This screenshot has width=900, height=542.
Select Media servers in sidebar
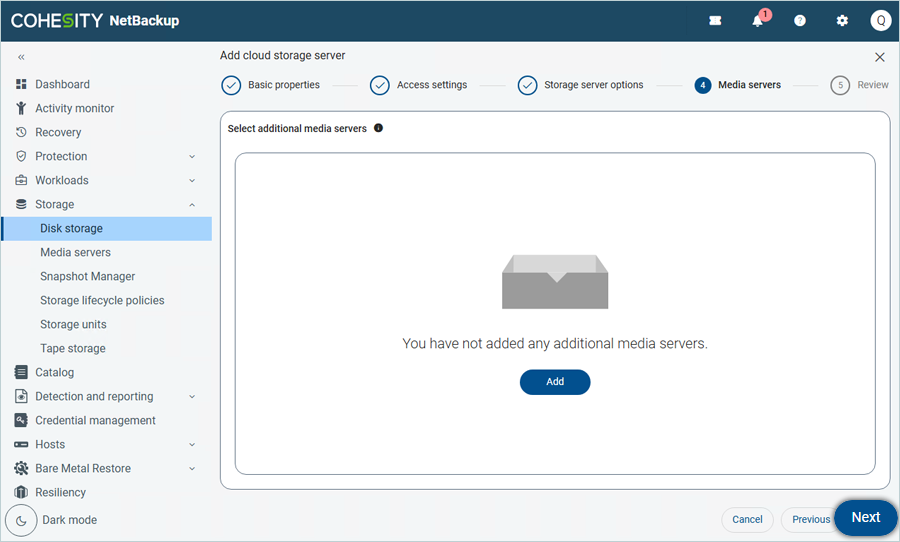75,252
